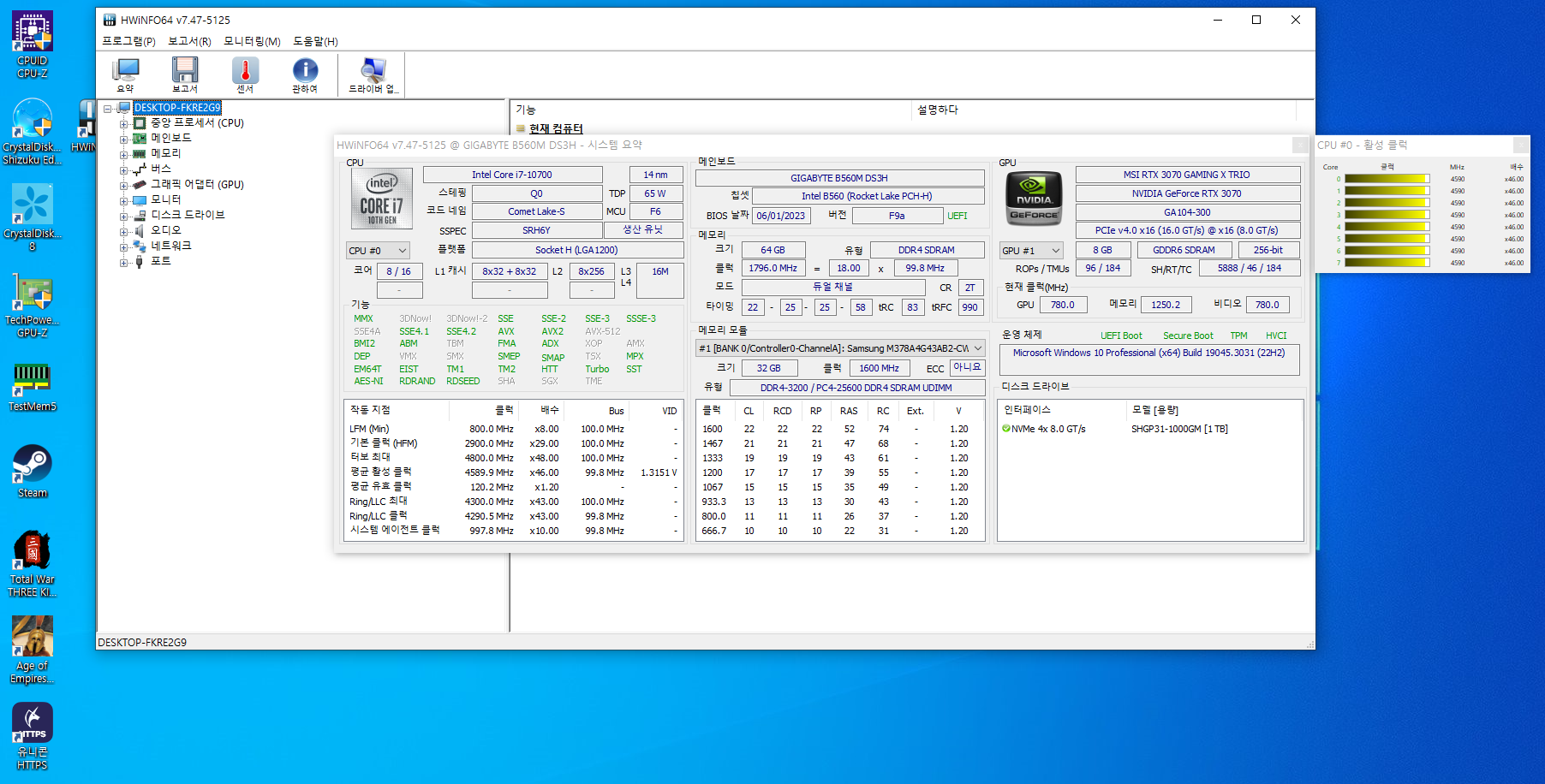Screen dimensions: 1545x784
Task: Click the 평균 활성 클럭 row
Action: coord(514,472)
